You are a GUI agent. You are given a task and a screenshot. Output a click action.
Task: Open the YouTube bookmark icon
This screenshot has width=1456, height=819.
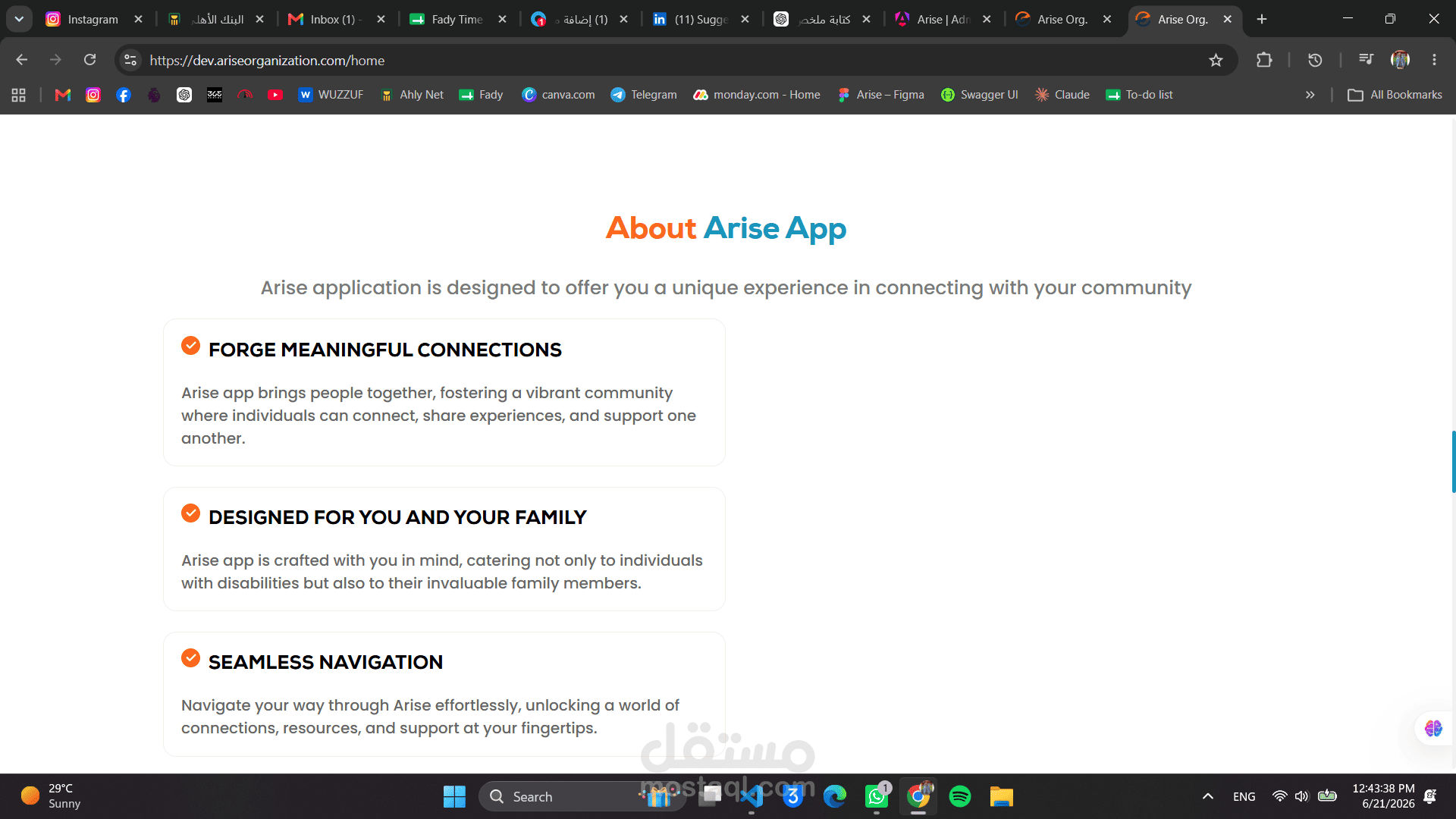pyautogui.click(x=275, y=95)
